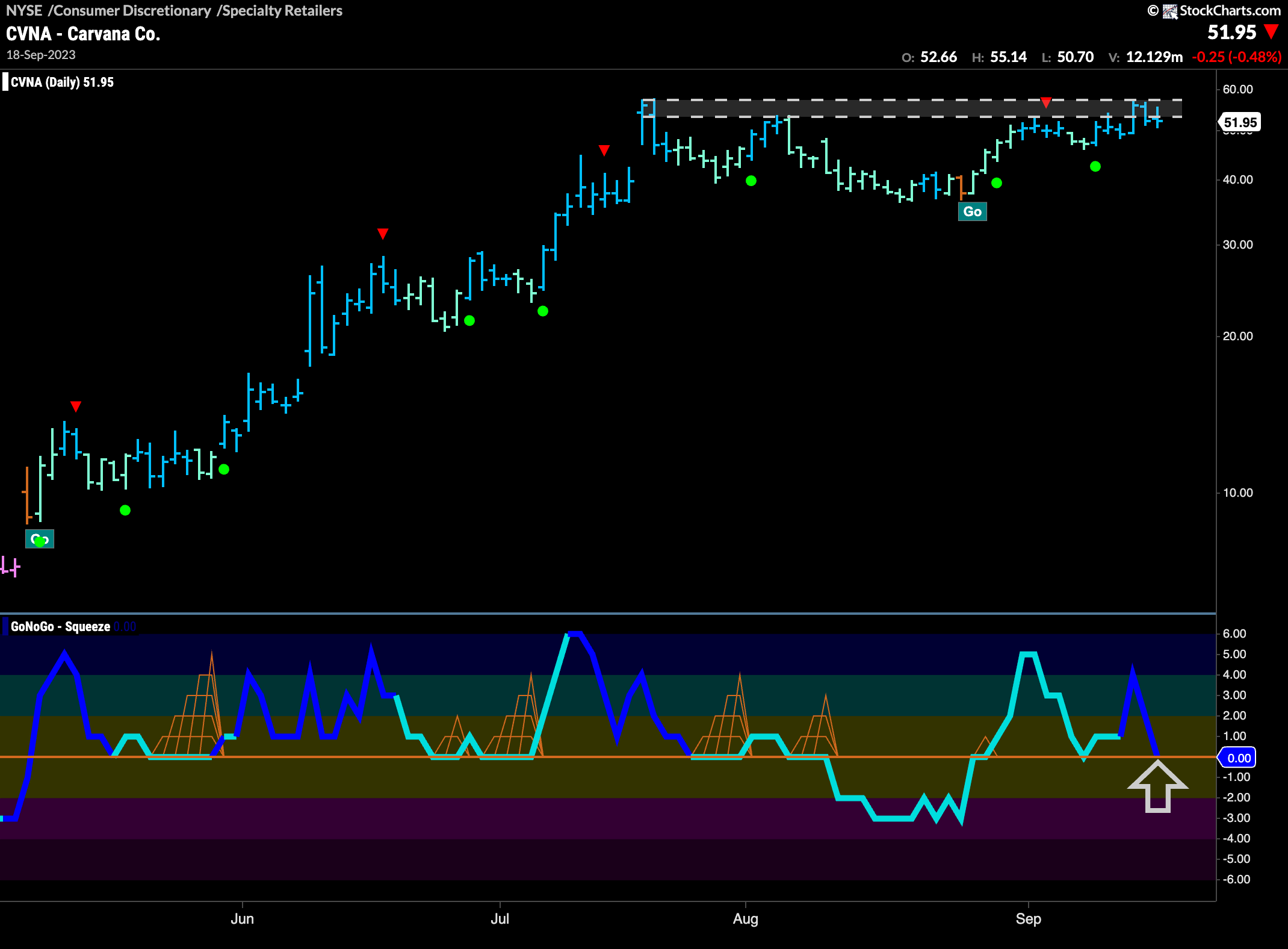Image resolution: width=1288 pixels, height=949 pixels.
Task: Click the green dot below early August bars
Action: 751,181
